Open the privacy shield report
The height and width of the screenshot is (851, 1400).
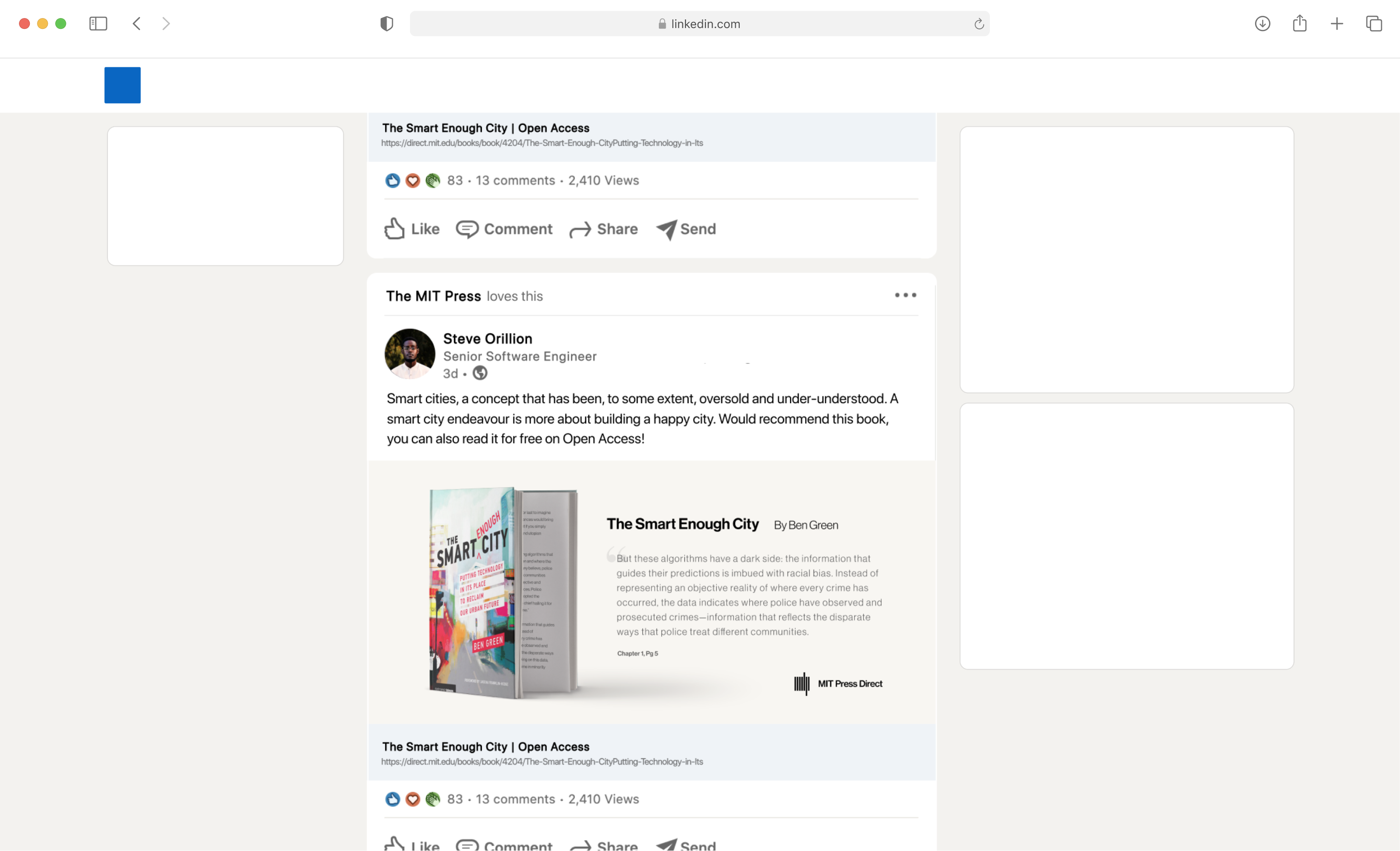[387, 23]
